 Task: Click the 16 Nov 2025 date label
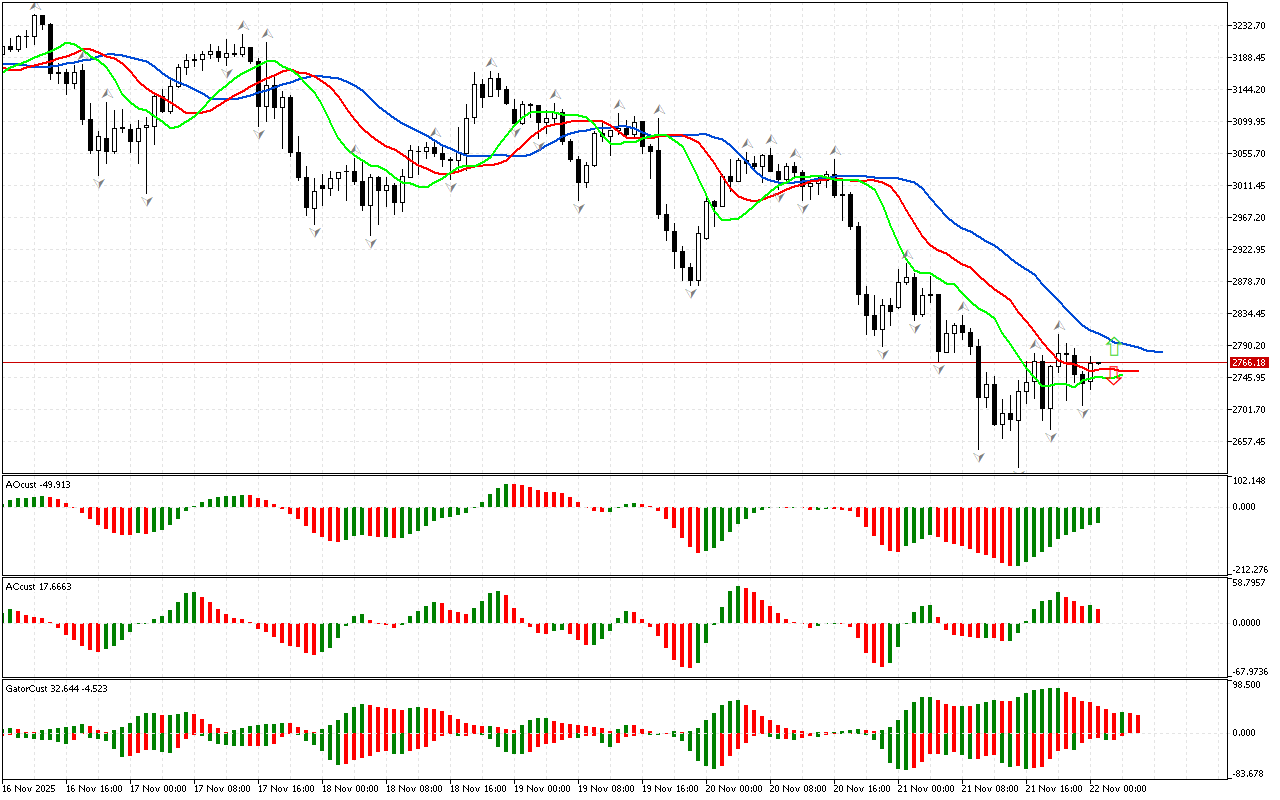click(x=31, y=789)
